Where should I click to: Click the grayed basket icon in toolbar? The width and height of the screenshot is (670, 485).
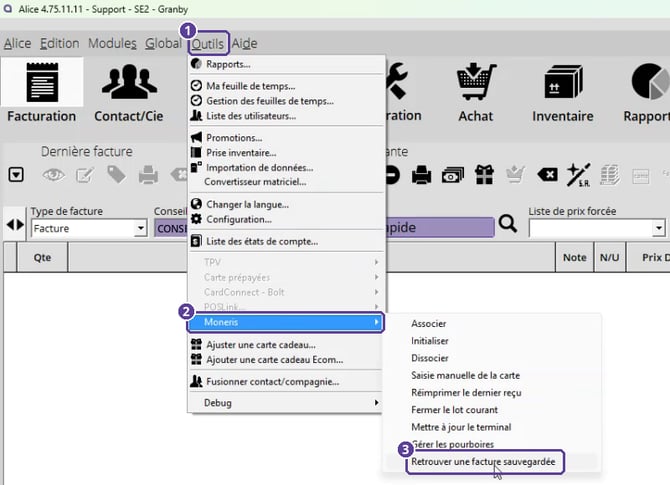click(515, 175)
